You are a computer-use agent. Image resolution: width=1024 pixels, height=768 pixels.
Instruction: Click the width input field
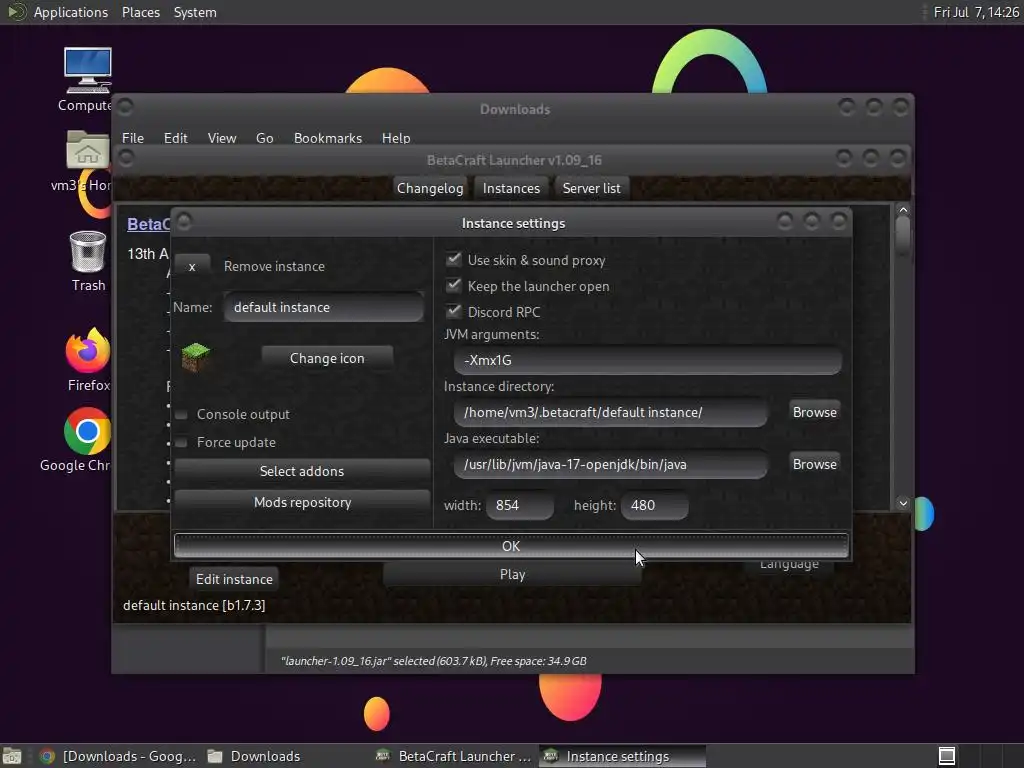click(x=520, y=505)
